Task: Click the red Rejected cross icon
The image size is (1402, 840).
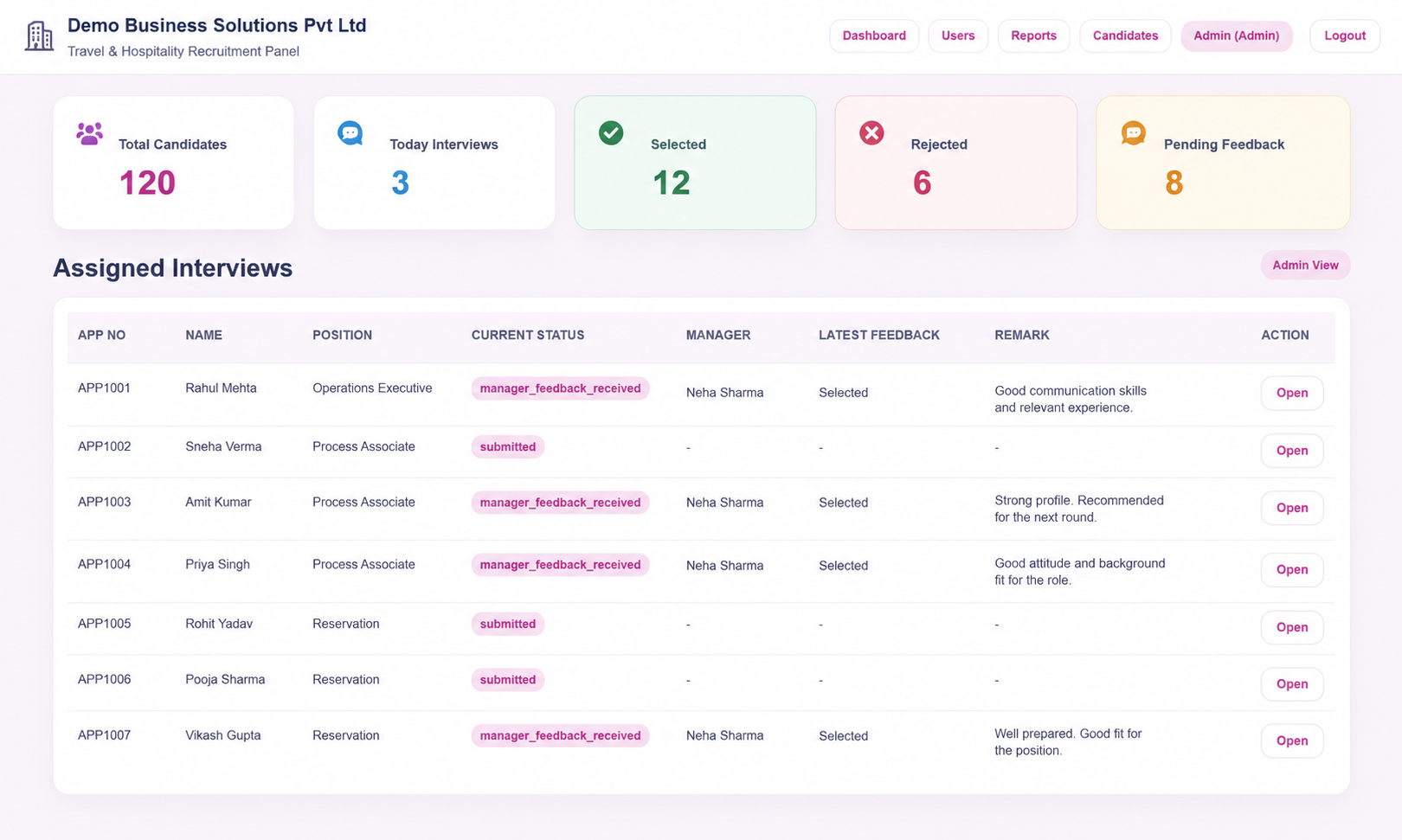Action: 871,132
